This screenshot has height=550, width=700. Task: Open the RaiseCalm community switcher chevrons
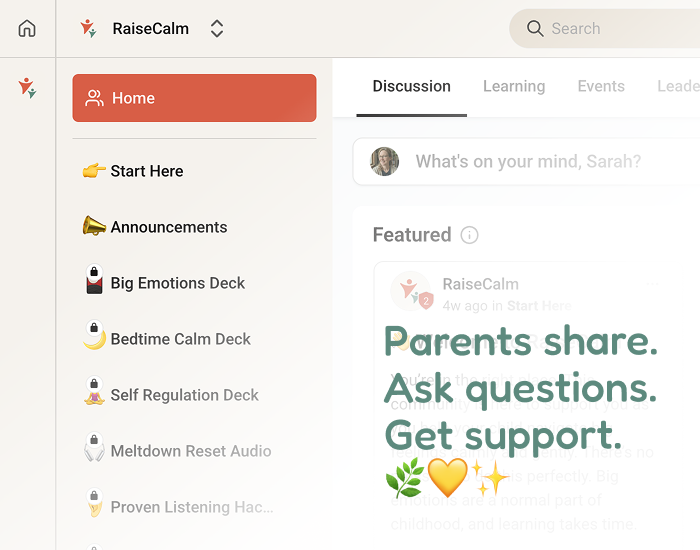(217, 29)
